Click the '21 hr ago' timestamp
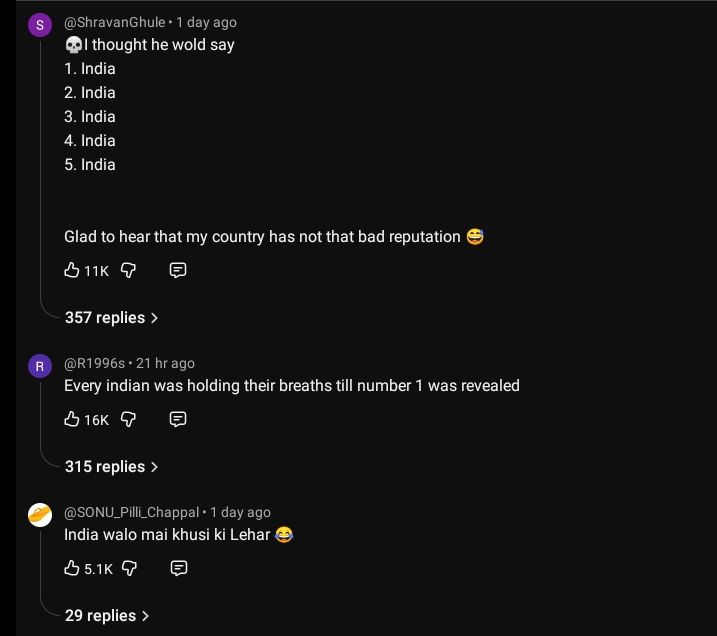This screenshot has width=717, height=636. 166,363
